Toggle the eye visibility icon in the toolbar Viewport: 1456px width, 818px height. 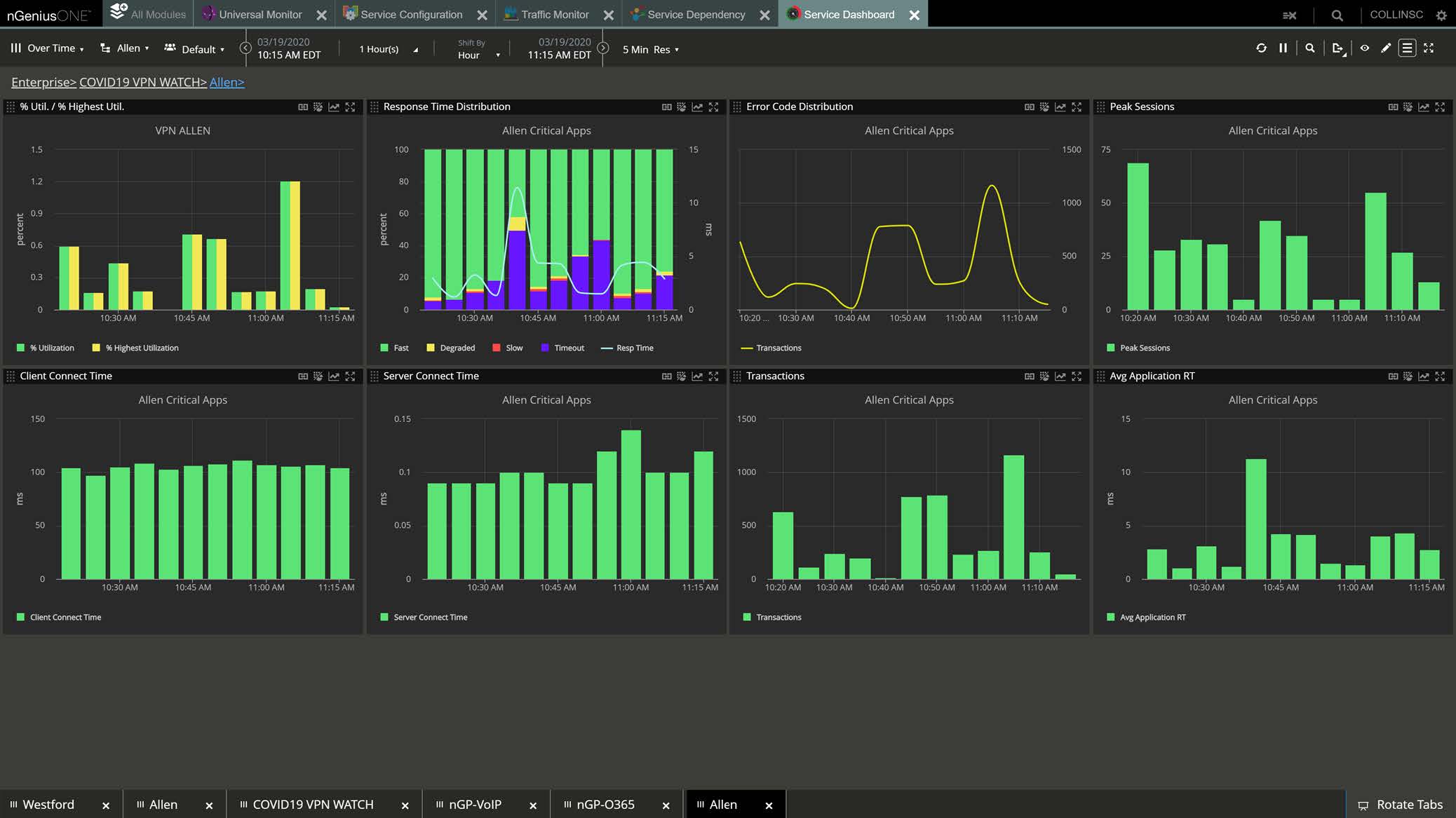click(x=1364, y=48)
